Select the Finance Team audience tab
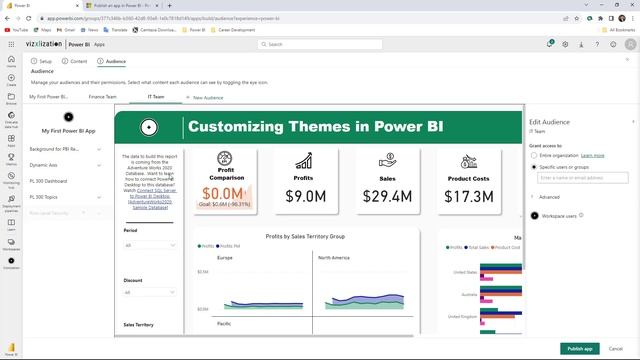 102,97
